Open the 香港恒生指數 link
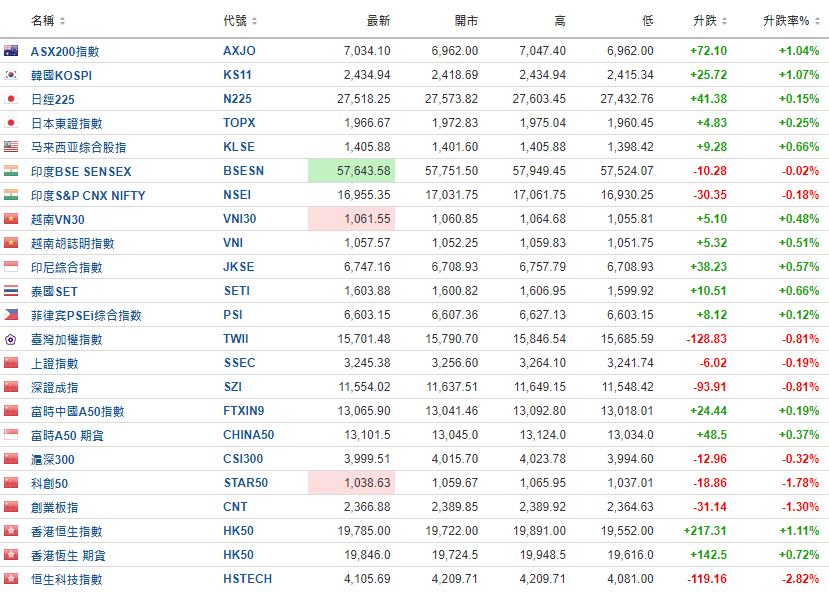Viewport: 829px width, 592px height. [x=67, y=531]
